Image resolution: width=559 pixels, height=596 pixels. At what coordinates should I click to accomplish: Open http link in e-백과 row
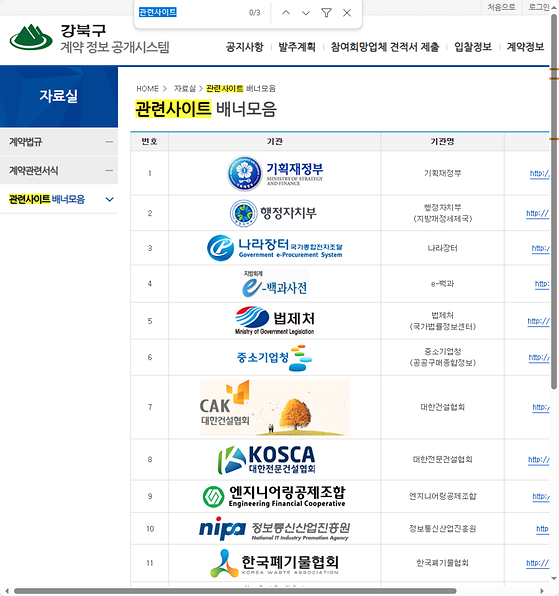tap(542, 284)
